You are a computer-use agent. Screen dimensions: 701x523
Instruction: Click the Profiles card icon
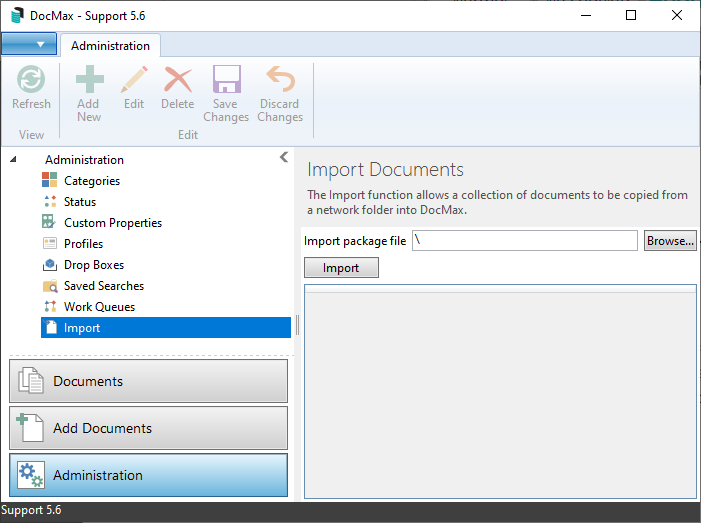(50, 243)
